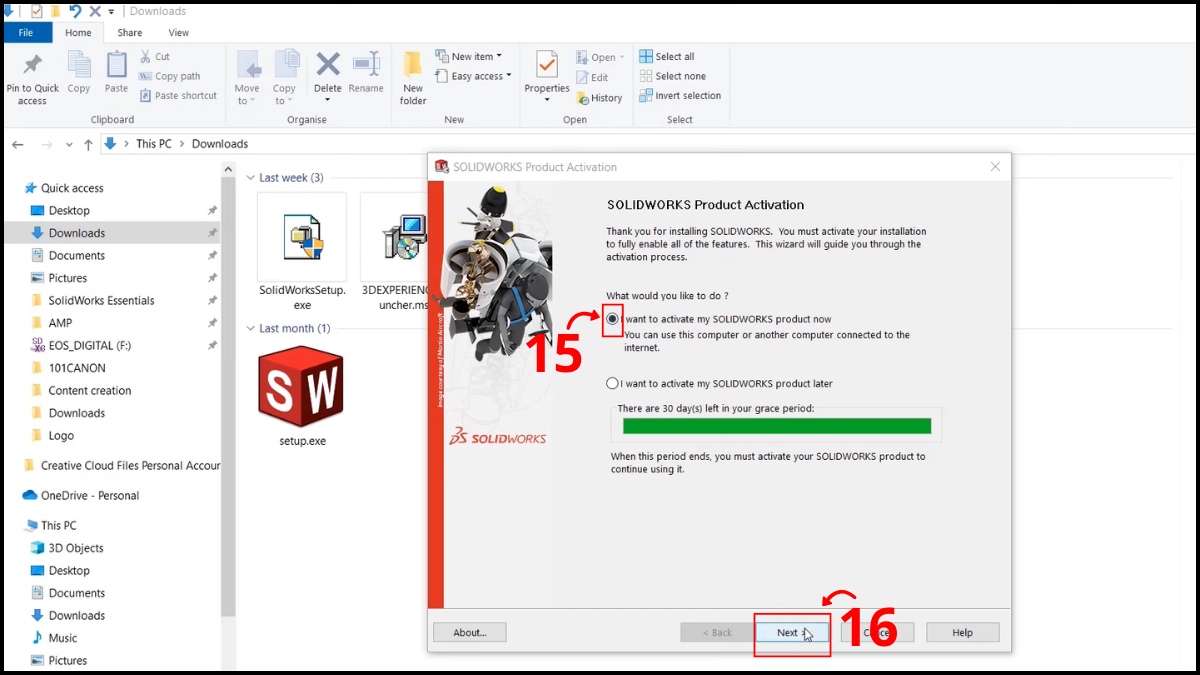
Task: Click the Move to icon
Action: pyautogui.click(x=248, y=65)
